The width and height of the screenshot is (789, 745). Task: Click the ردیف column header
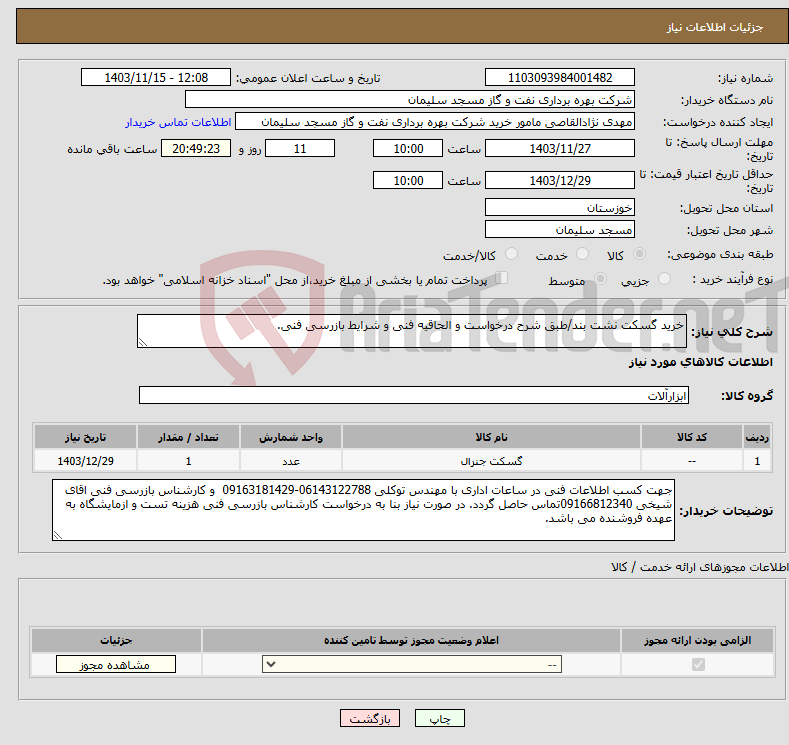click(757, 437)
